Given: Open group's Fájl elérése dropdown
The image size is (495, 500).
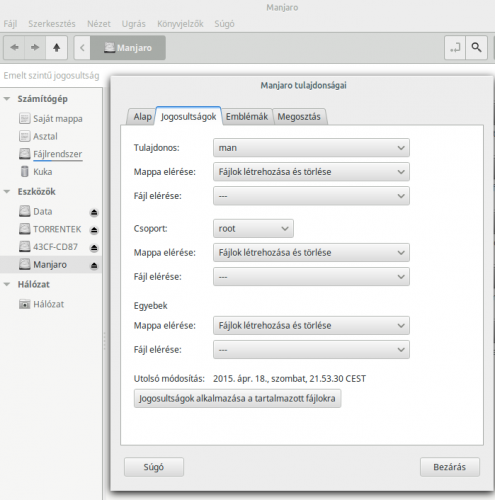Looking at the screenshot, I should click(311, 277).
